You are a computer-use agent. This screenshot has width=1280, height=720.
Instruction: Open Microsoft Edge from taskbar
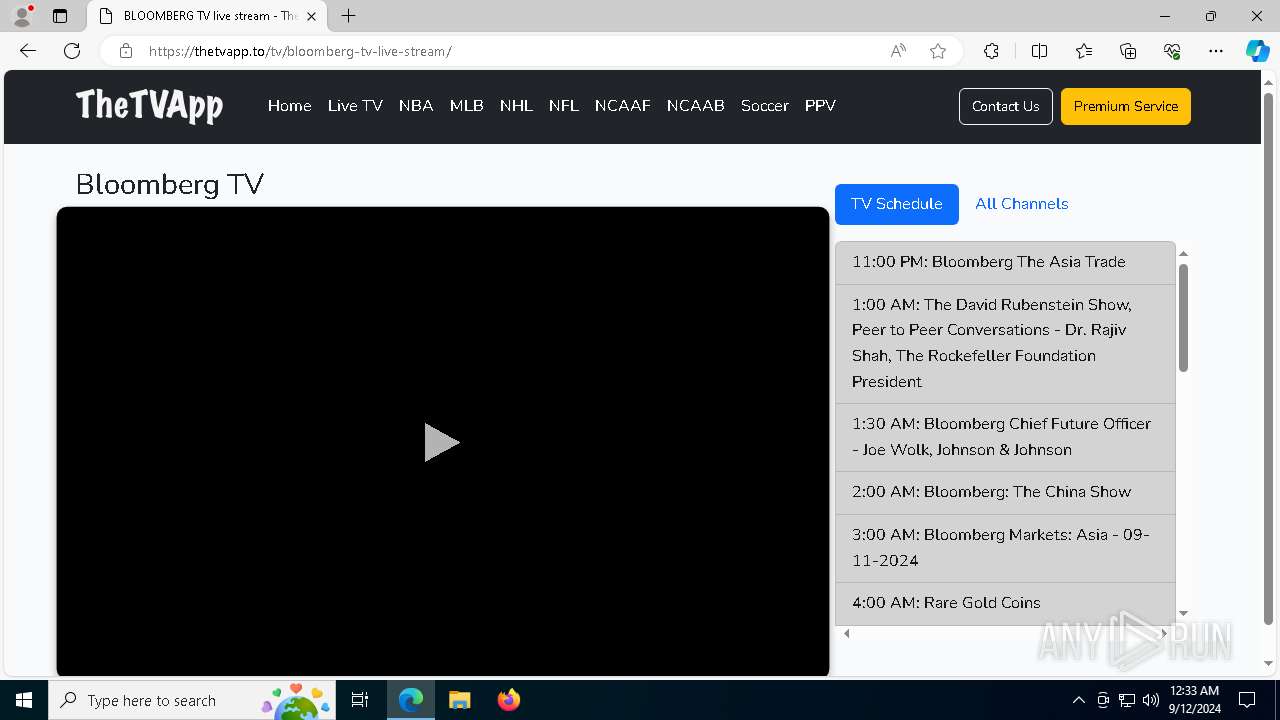[411, 700]
